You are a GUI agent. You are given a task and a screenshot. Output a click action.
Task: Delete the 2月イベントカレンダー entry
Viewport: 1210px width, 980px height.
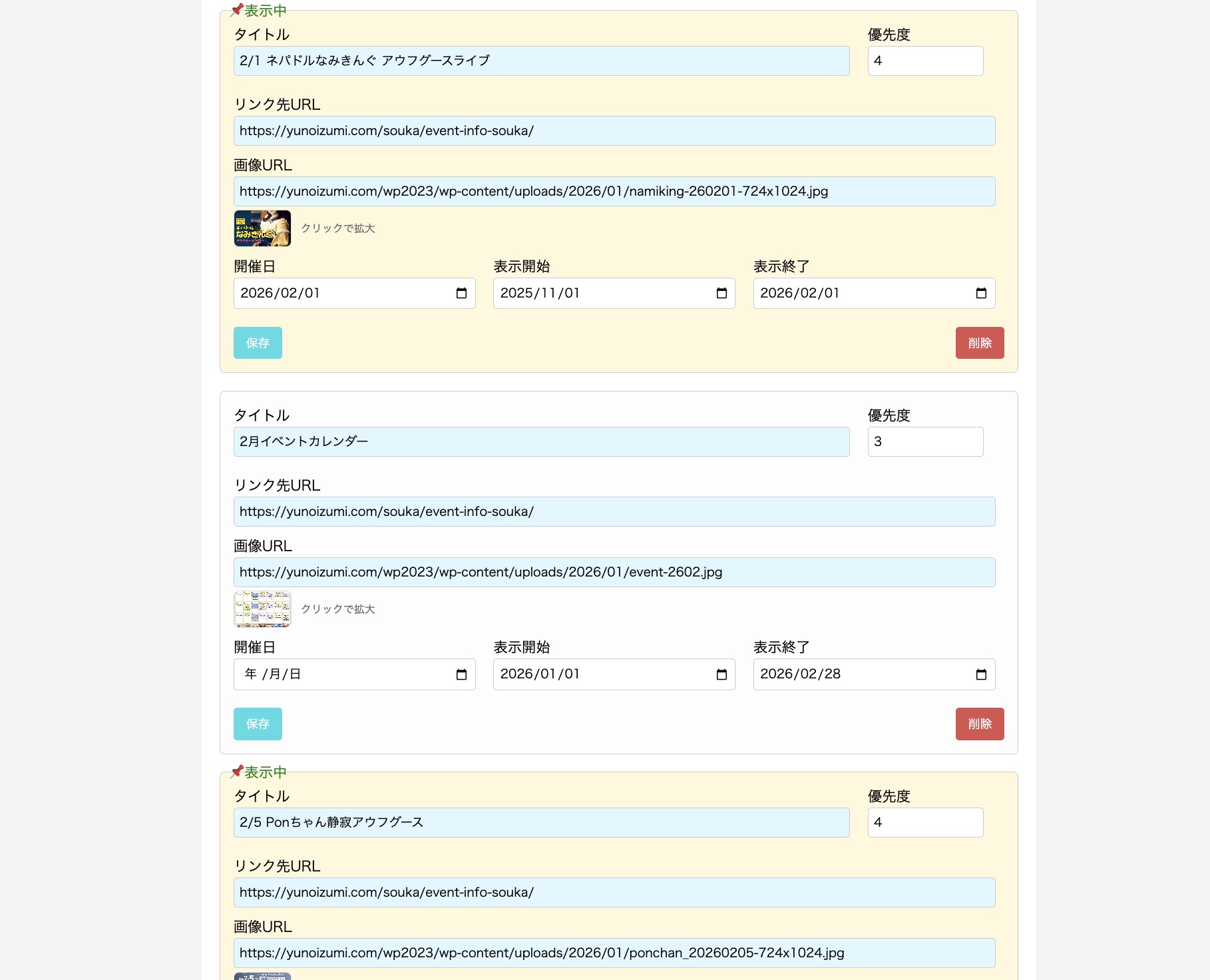click(980, 724)
